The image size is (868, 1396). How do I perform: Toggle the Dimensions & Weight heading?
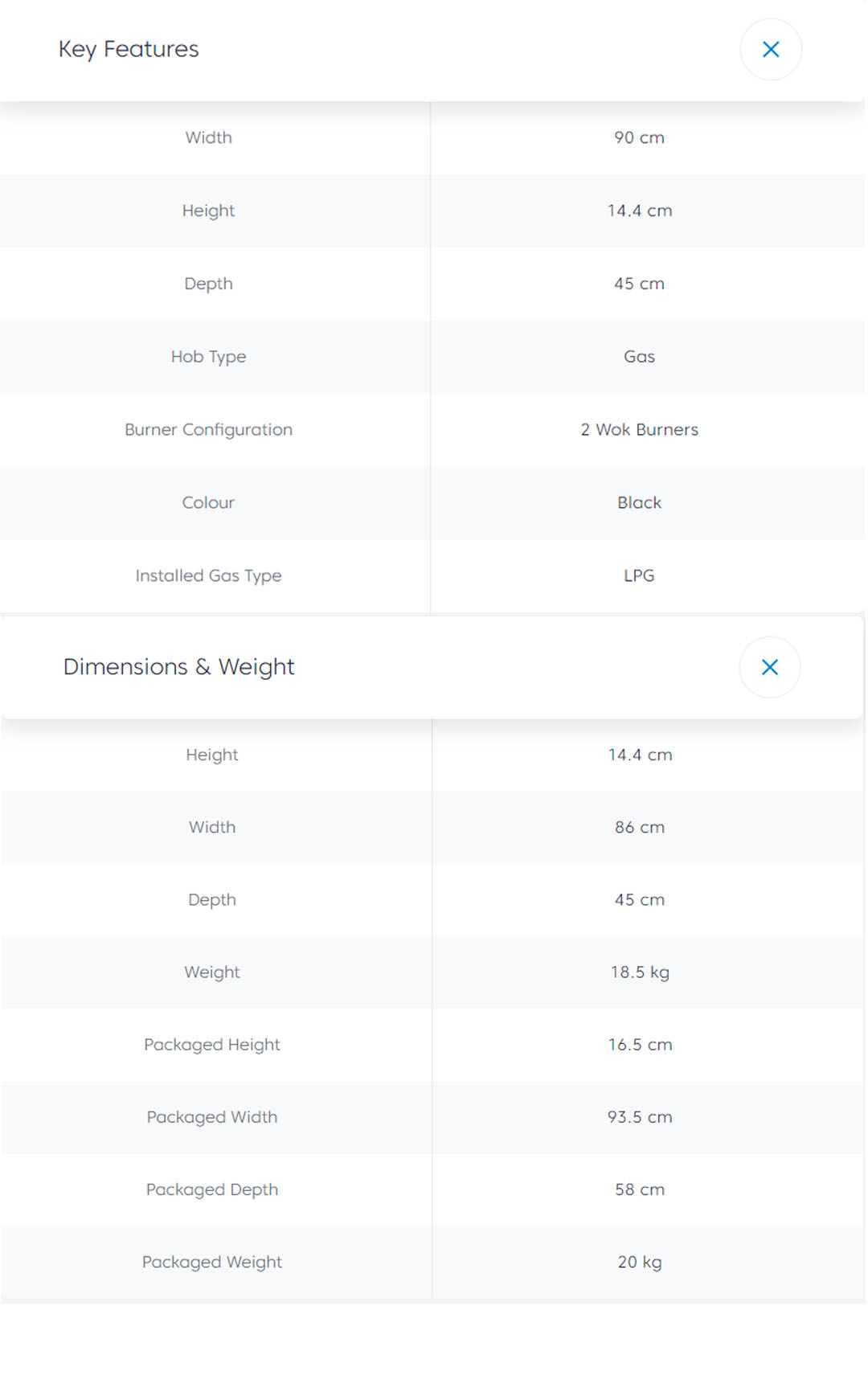(x=178, y=667)
